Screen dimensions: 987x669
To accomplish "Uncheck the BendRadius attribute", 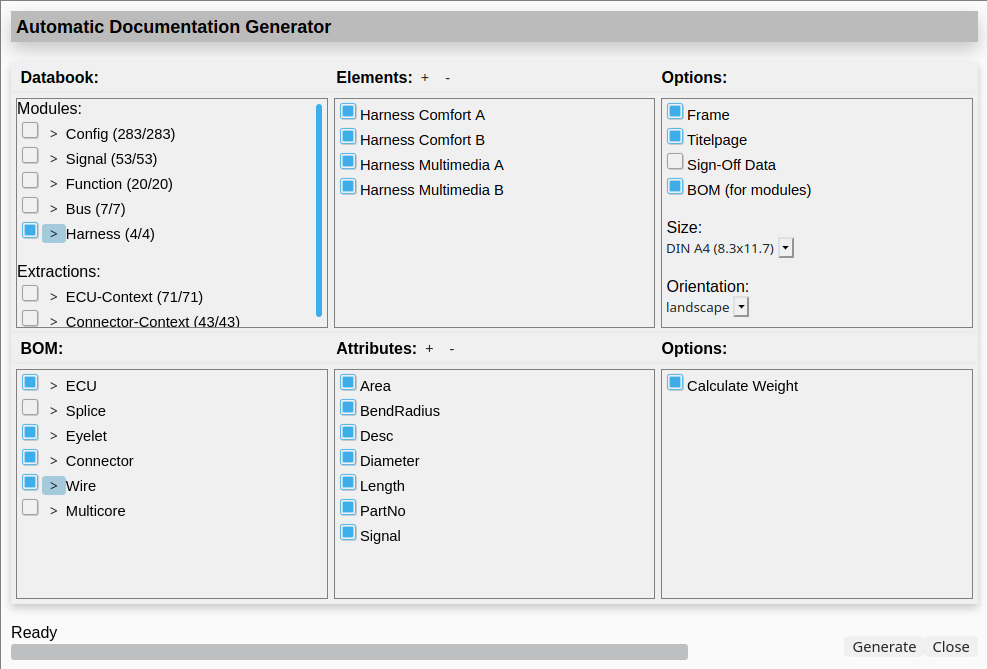I will pyautogui.click(x=348, y=408).
